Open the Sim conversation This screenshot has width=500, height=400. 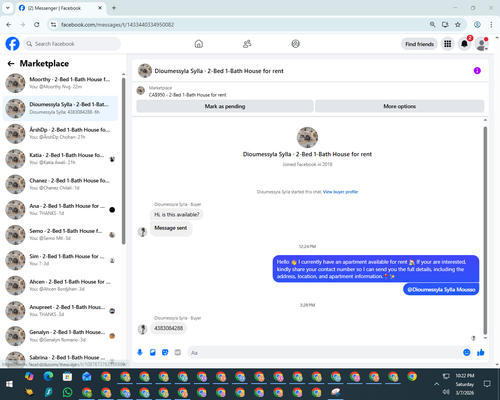[x=60, y=260]
